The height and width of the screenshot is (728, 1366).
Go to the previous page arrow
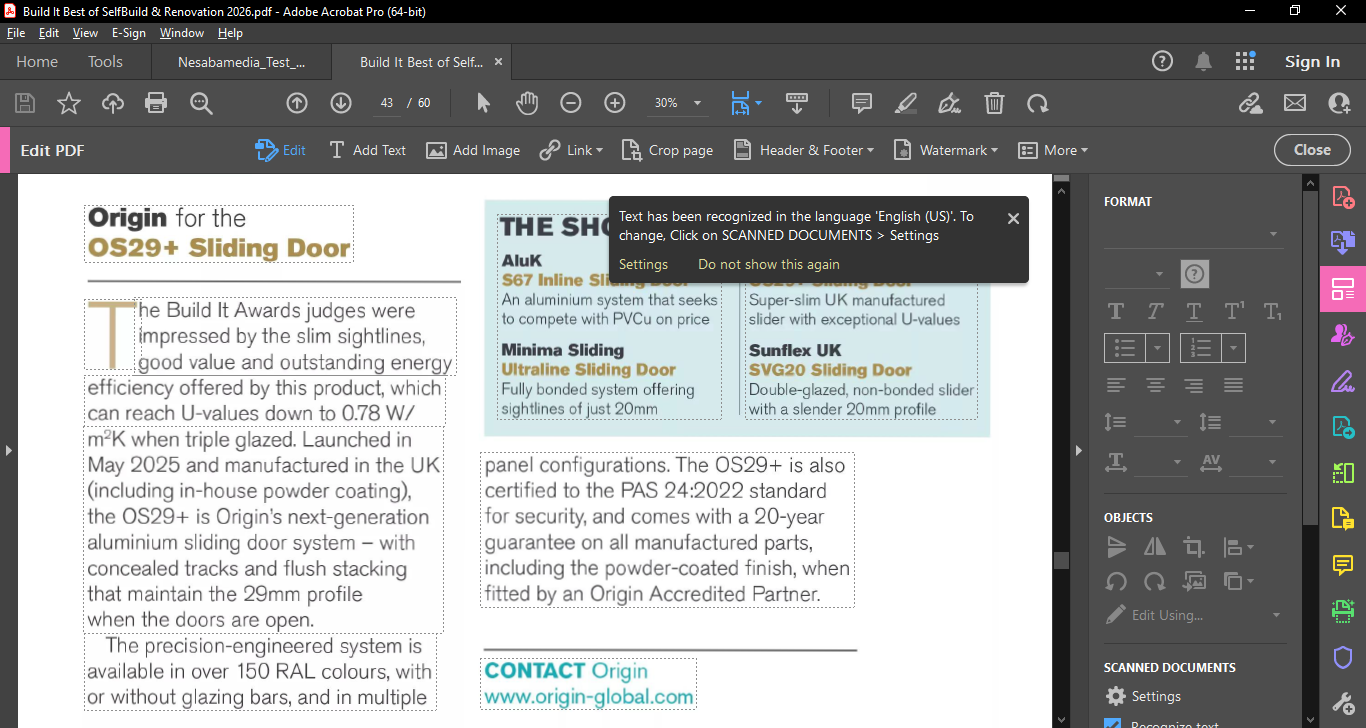click(297, 103)
